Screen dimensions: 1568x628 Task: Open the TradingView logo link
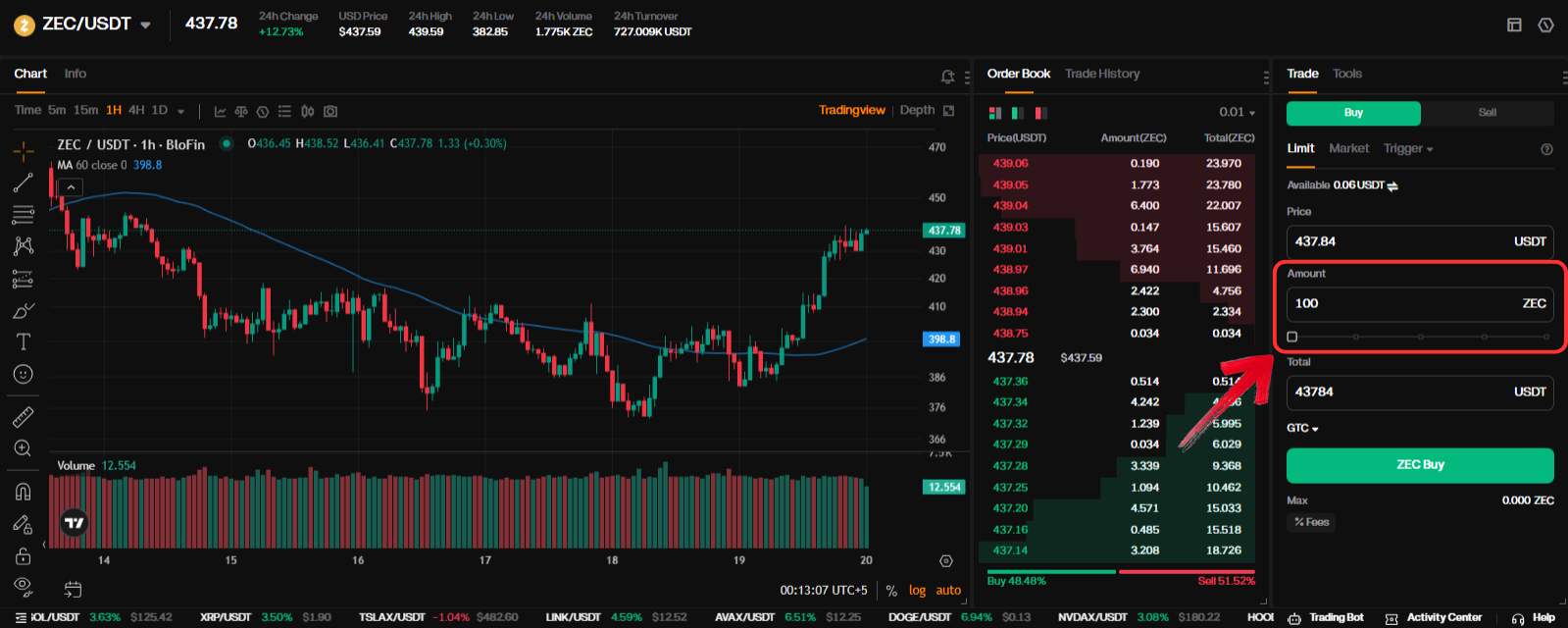[75, 522]
